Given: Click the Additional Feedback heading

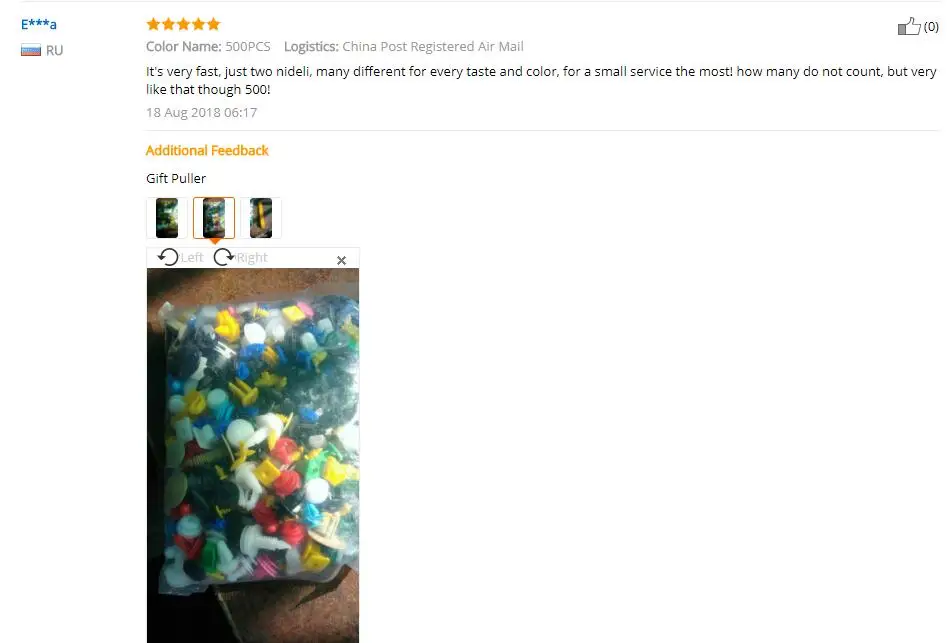Looking at the screenshot, I should tap(207, 151).
